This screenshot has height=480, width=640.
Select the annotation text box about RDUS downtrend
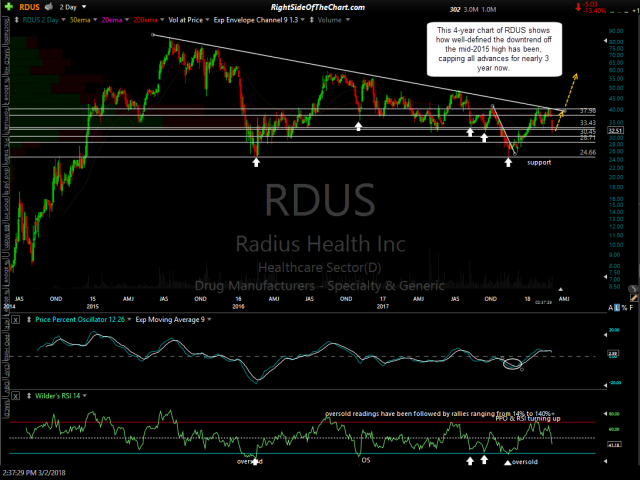[x=494, y=49]
